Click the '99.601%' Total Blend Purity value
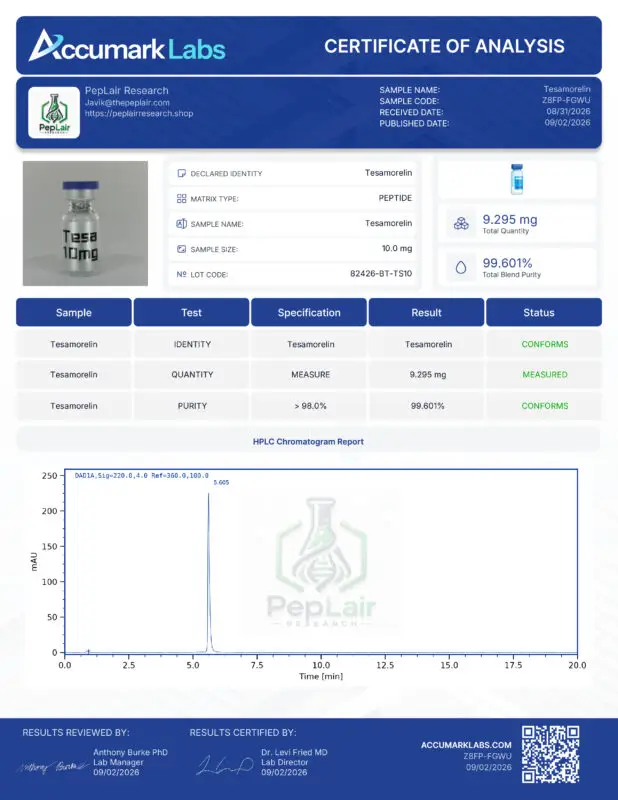This screenshot has height=800, width=618. pos(507,263)
